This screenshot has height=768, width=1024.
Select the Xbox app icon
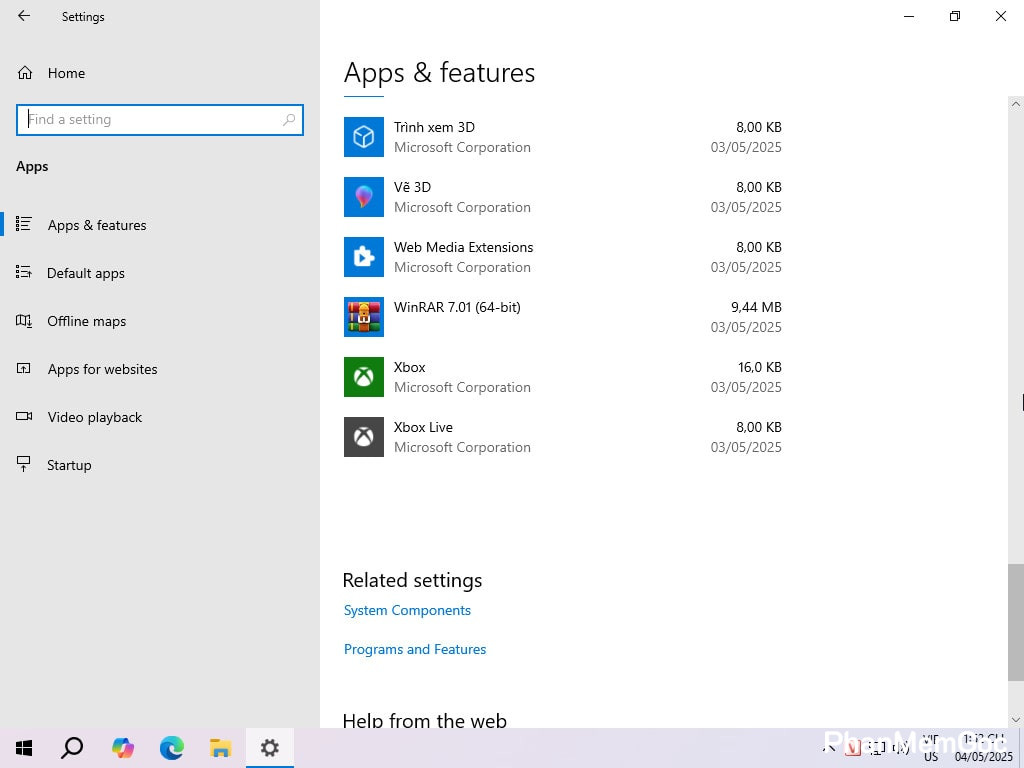click(x=363, y=377)
